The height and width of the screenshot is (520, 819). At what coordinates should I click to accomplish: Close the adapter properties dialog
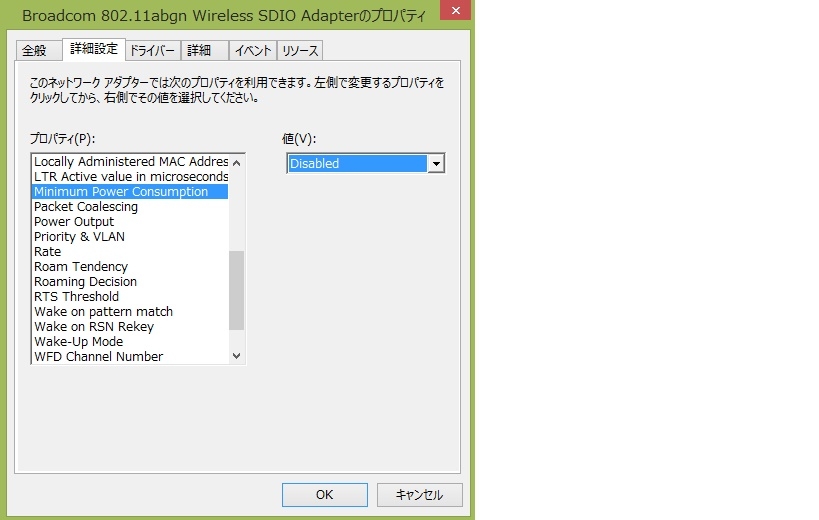[x=455, y=10]
